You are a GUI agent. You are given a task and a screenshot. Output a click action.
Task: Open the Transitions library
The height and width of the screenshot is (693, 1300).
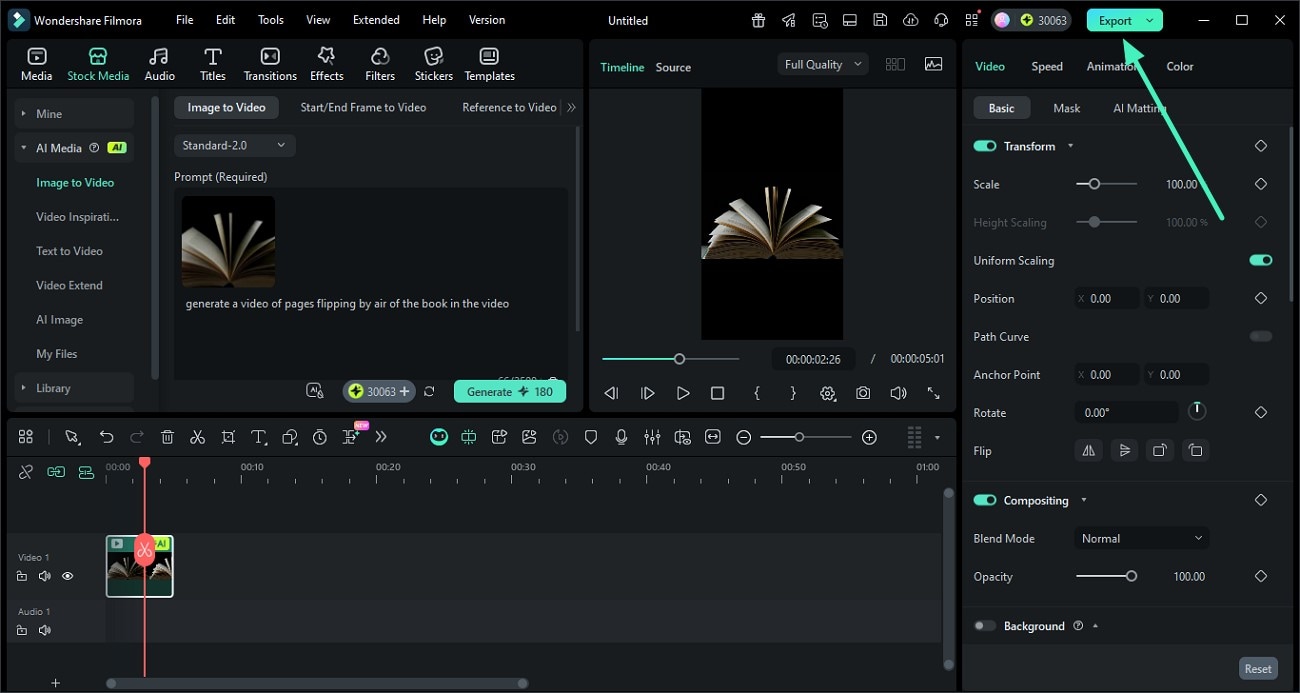point(269,62)
